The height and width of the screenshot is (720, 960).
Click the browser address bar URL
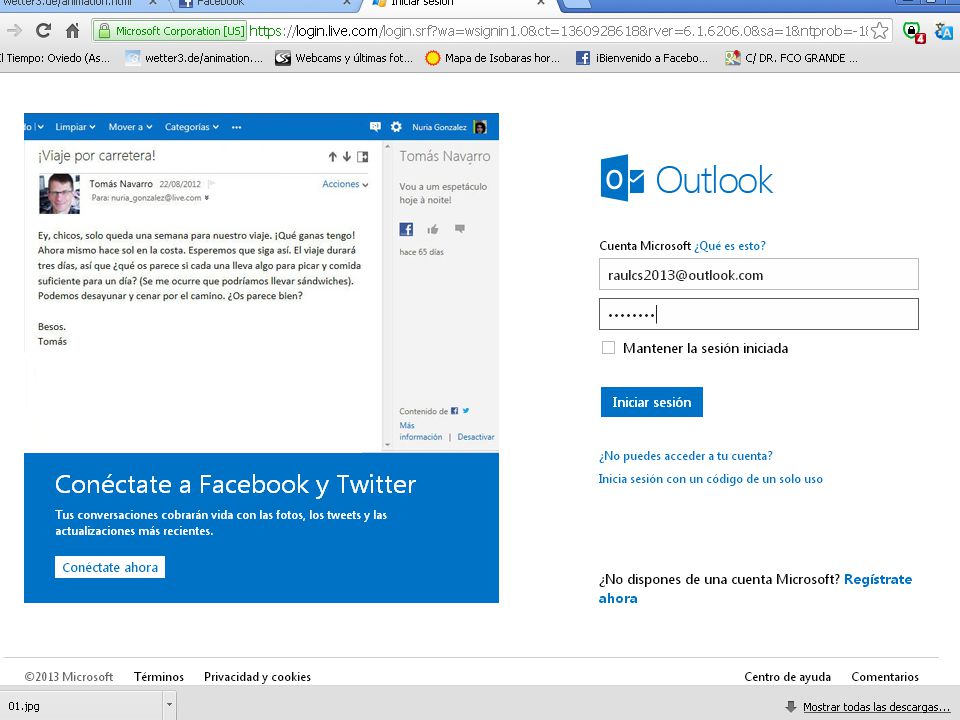coord(558,31)
